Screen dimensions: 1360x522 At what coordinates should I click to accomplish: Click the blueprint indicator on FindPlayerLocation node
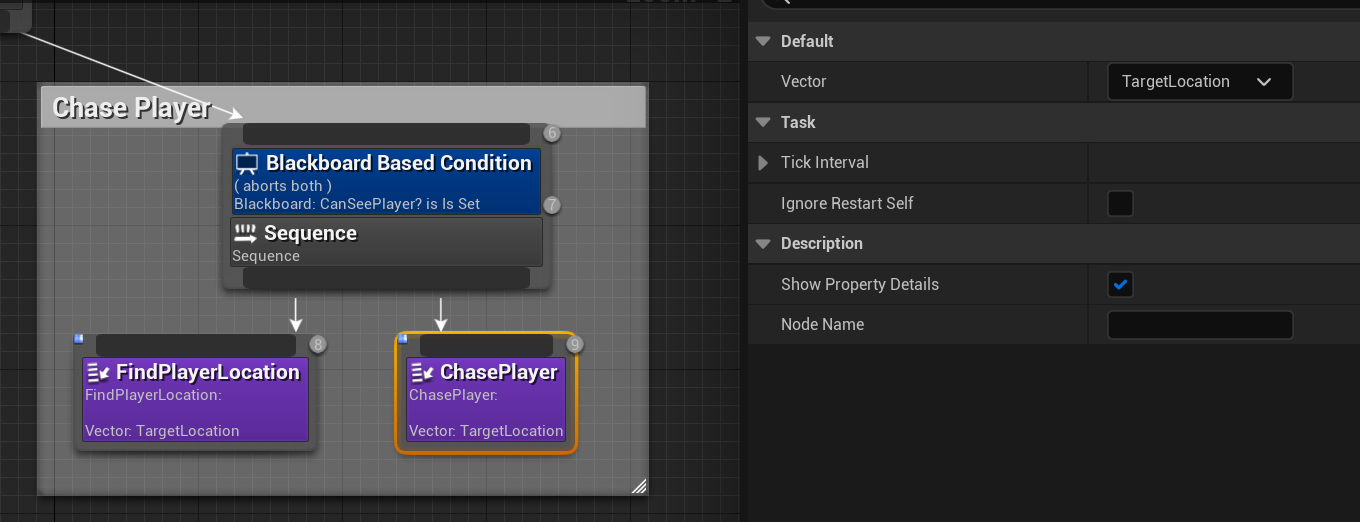coord(79,339)
